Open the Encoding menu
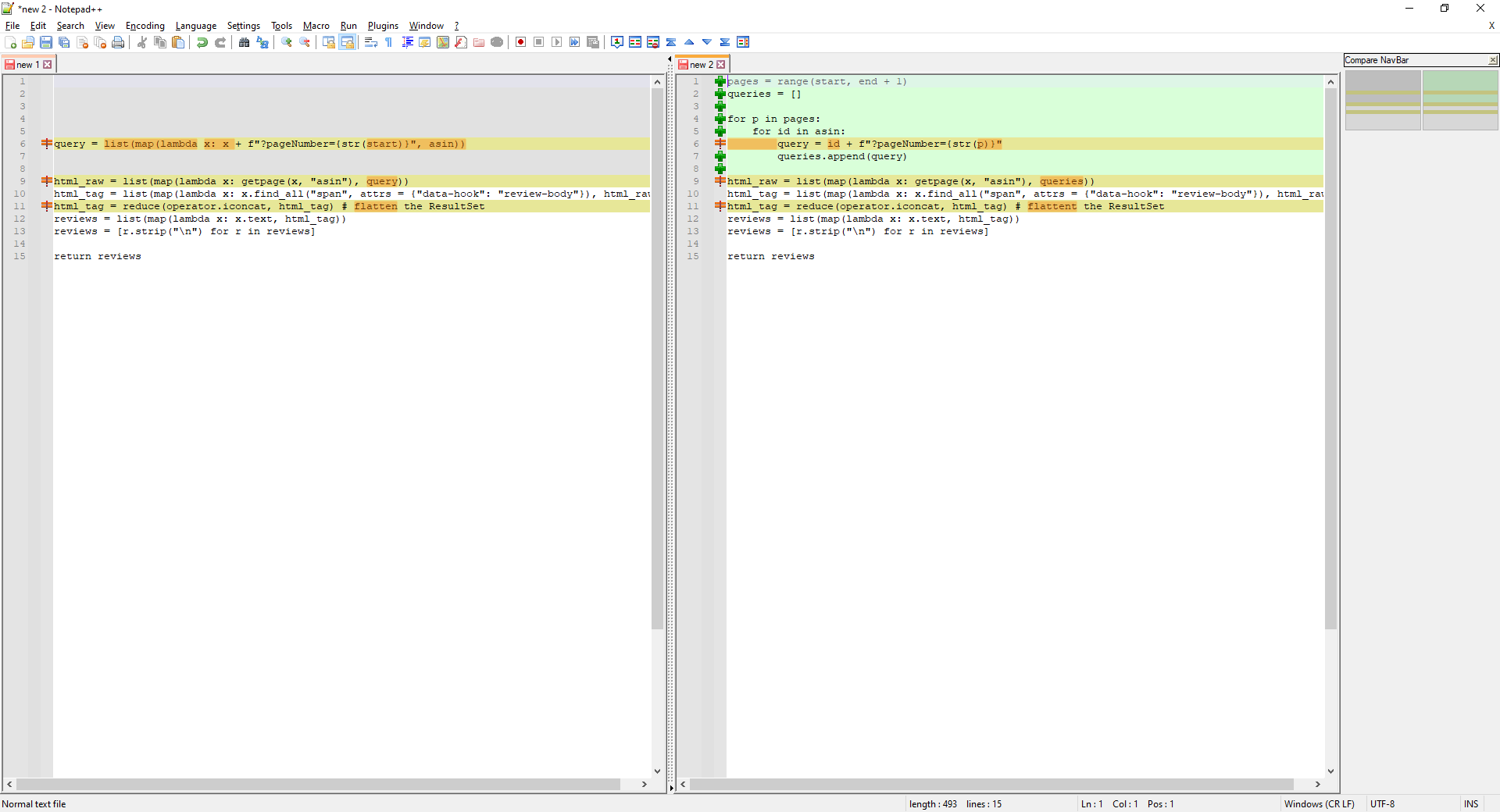 click(145, 26)
